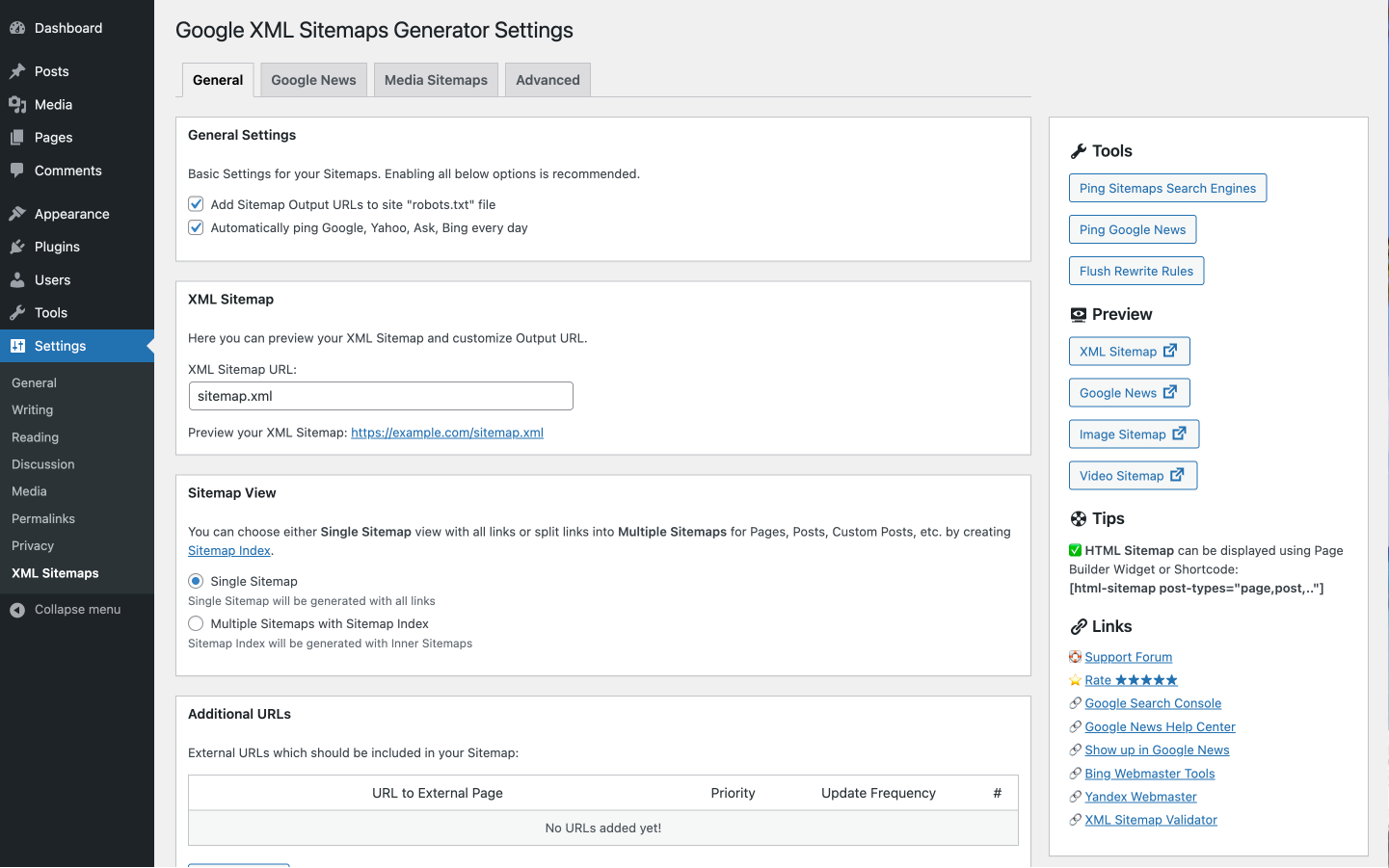Click the chain icon beside XML Sitemap Validator
Image resolution: width=1389 pixels, height=868 pixels.
(1076, 820)
